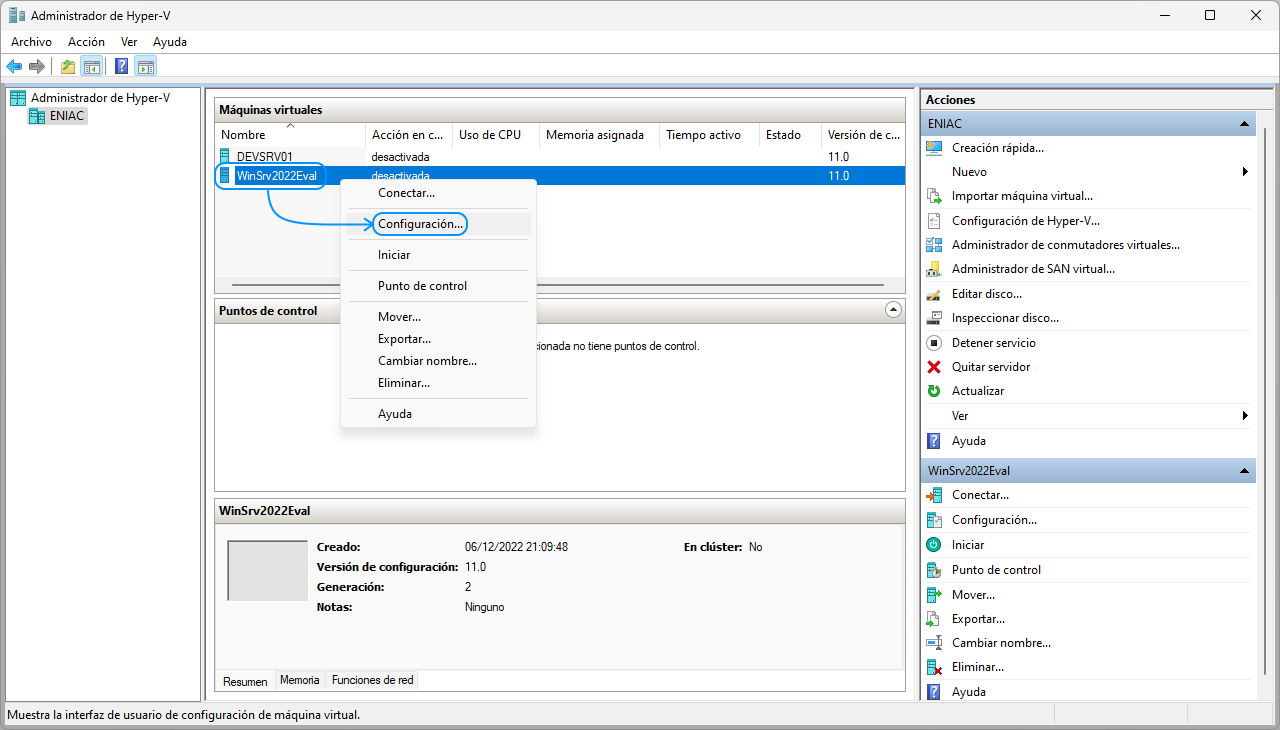Click Administrador de conmutadores virtuales icon
This screenshot has height=730, width=1280.
[934, 245]
